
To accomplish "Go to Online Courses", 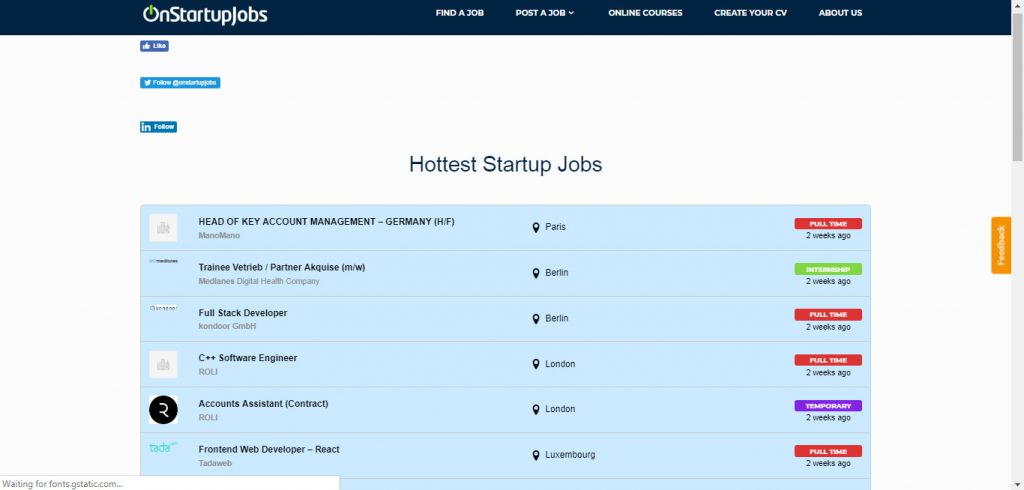I will click(x=645, y=13).
